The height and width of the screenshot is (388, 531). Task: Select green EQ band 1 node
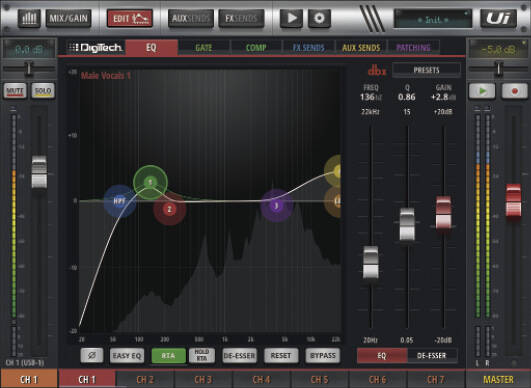(x=150, y=182)
